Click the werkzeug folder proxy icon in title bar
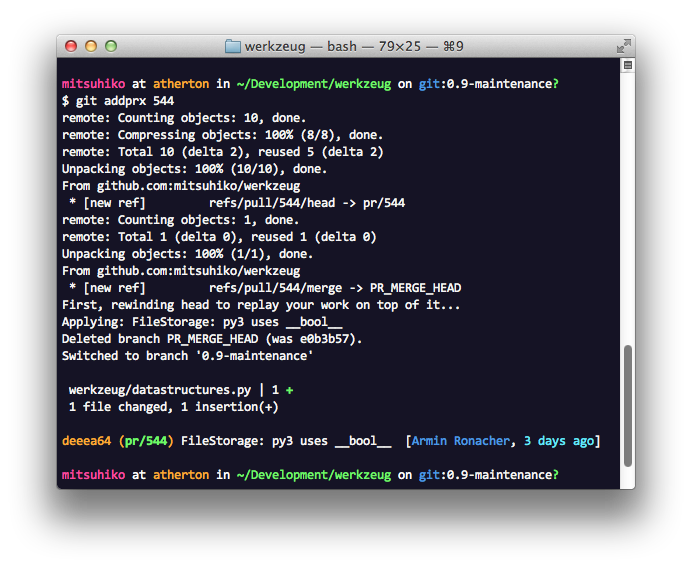692x568 pixels. (233, 46)
